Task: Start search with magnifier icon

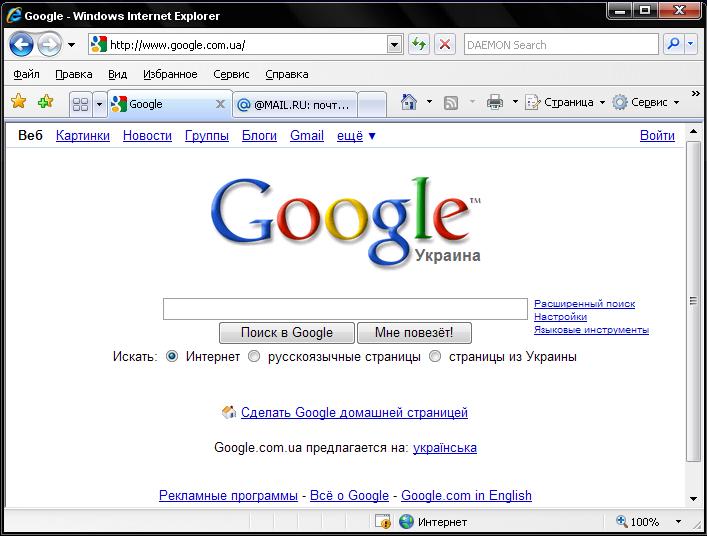Action: (674, 44)
